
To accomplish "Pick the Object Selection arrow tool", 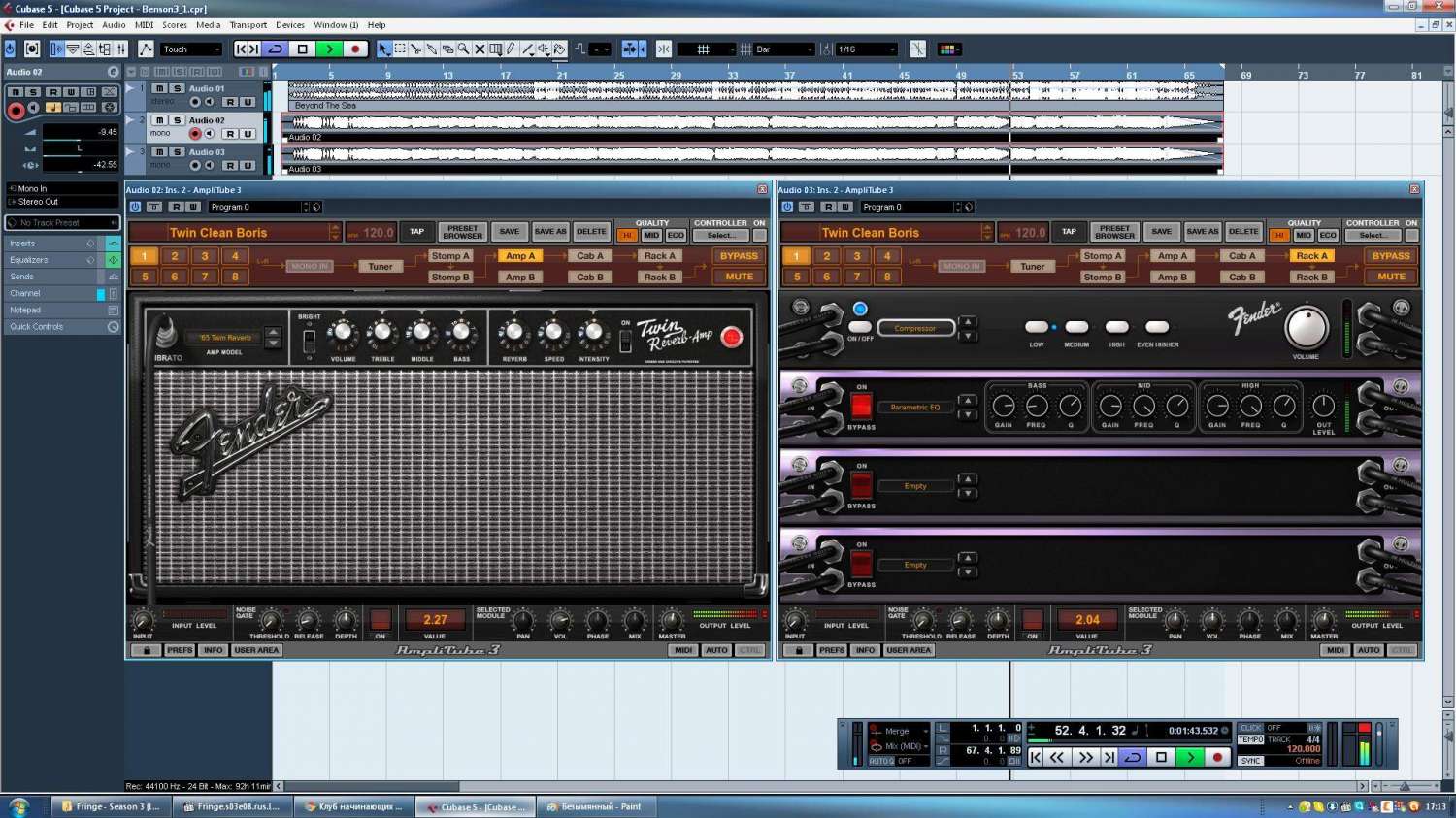I will tap(383, 49).
